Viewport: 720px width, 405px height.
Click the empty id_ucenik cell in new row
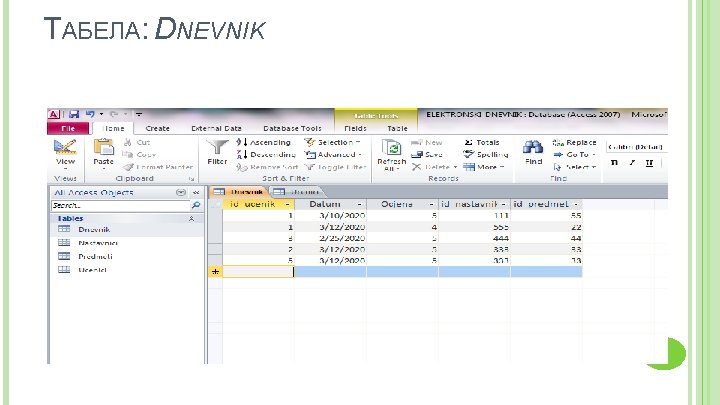tap(259, 272)
